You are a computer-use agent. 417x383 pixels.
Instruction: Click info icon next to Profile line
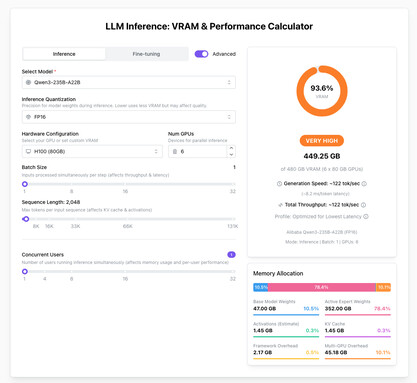click(366, 217)
